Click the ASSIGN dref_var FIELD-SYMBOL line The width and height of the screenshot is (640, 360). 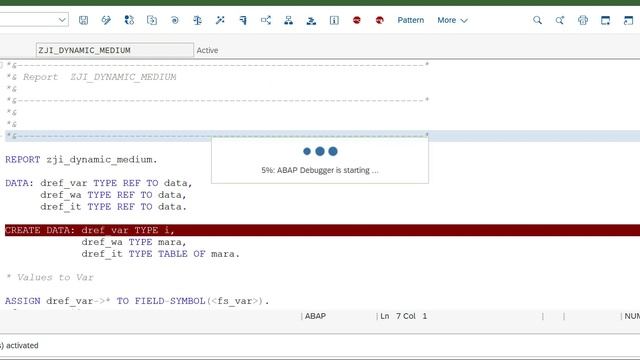137,301
